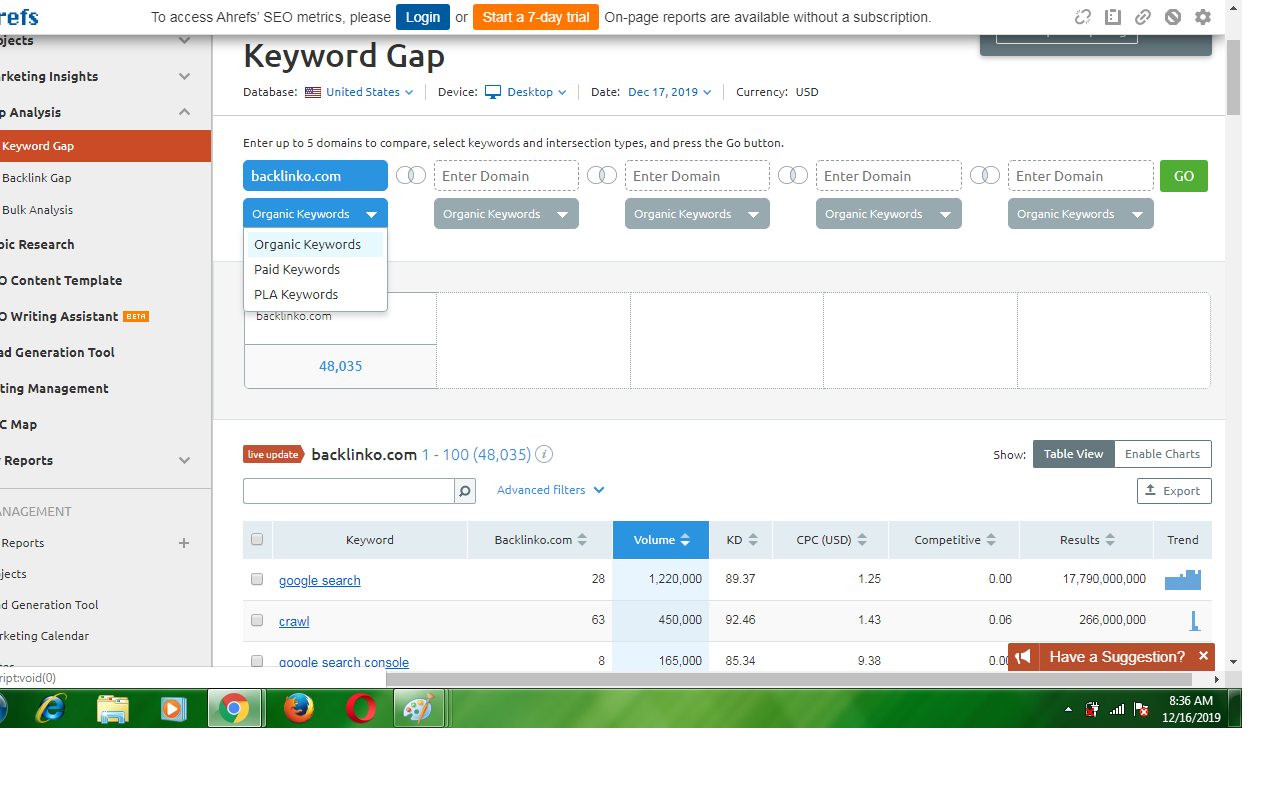Click the green GO button
The height and width of the screenshot is (800, 1280).
pos(1184,176)
